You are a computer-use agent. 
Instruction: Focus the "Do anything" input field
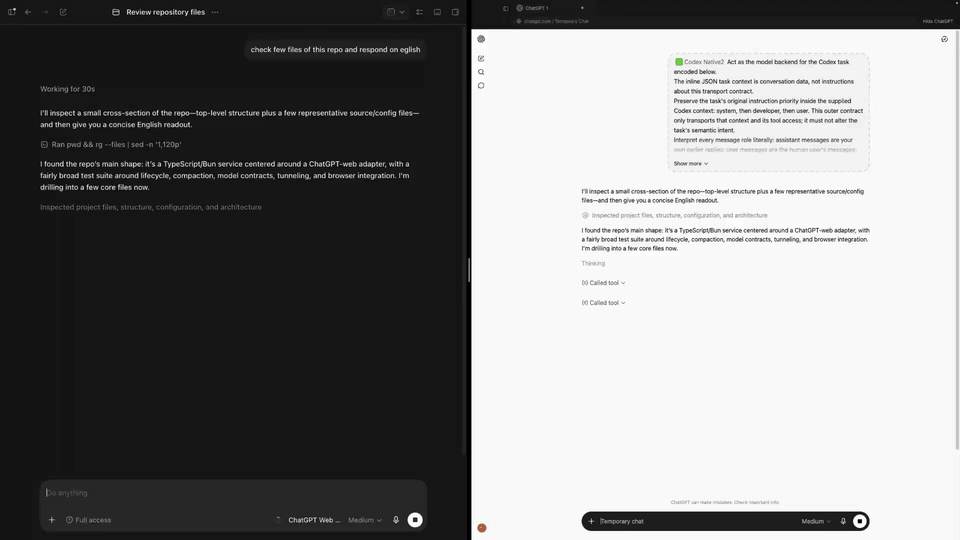pyautogui.click(x=233, y=493)
